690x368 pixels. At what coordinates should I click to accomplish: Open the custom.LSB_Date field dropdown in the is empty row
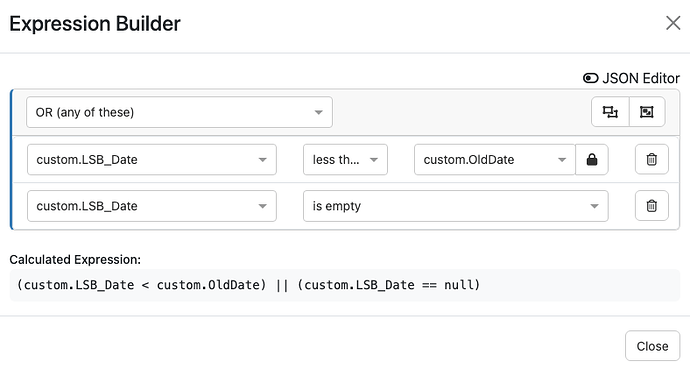coord(152,206)
